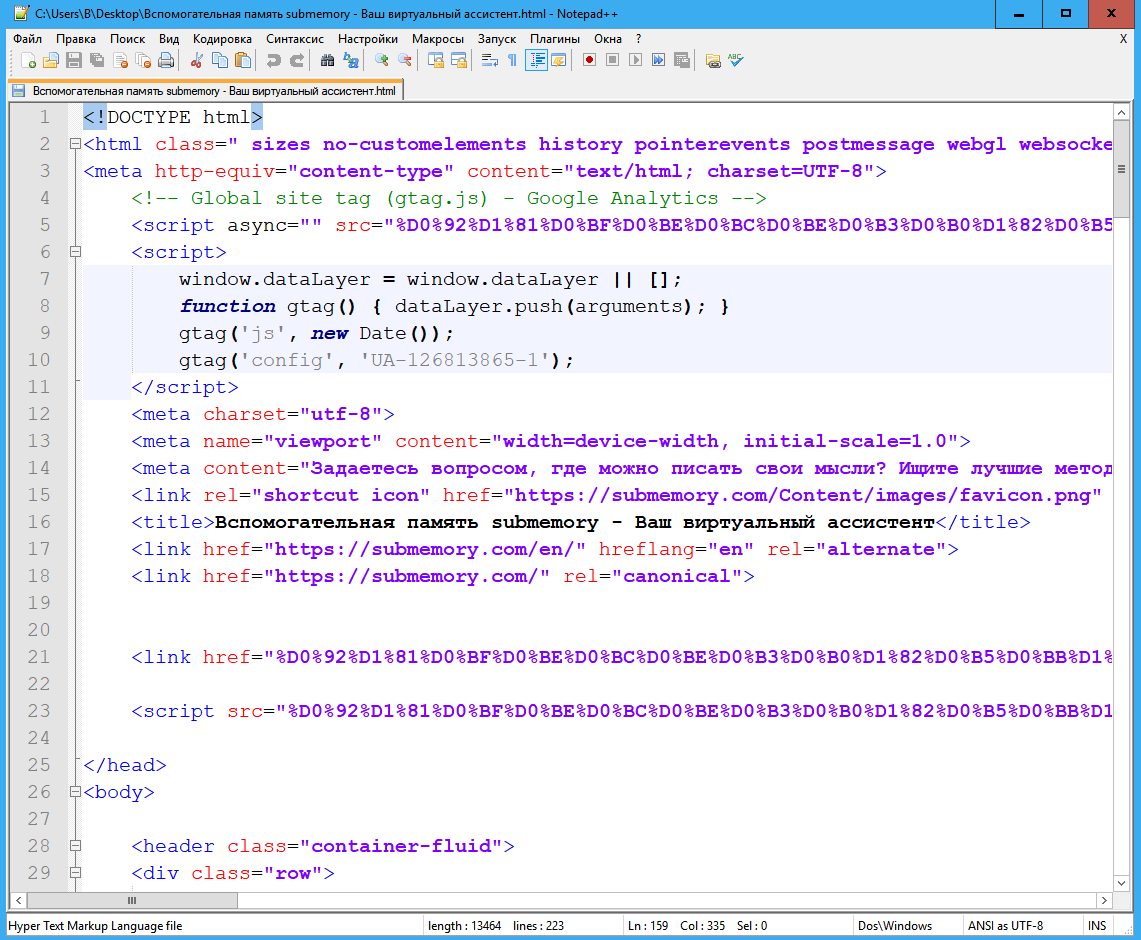Screen dimensions: 1141x940
Task: Click the Zoom In magnifier icon
Action: tap(381, 61)
